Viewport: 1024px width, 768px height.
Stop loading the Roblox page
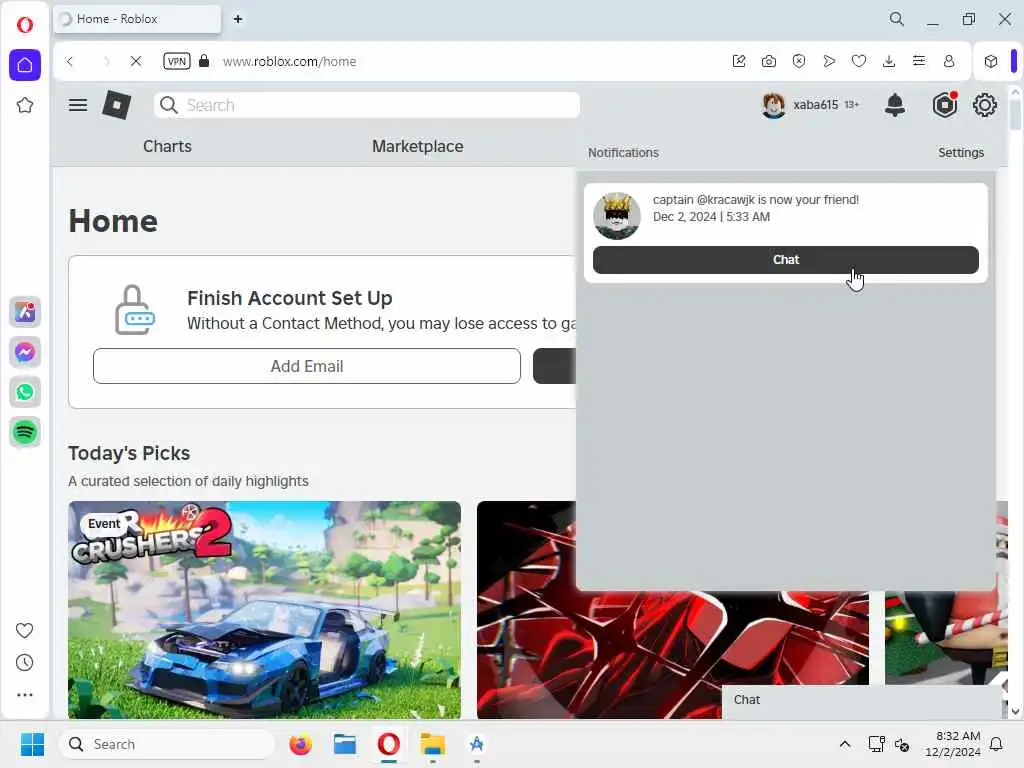136,61
